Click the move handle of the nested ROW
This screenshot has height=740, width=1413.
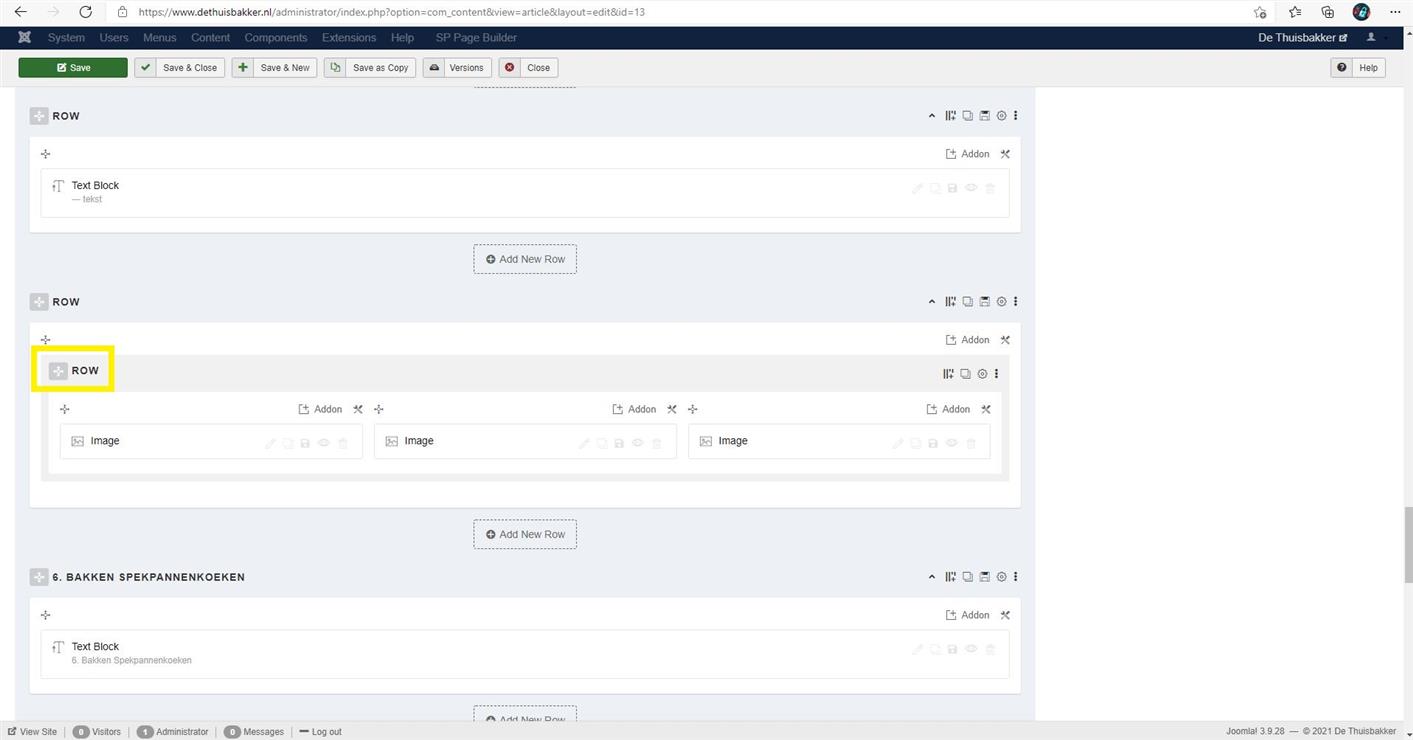pos(58,371)
